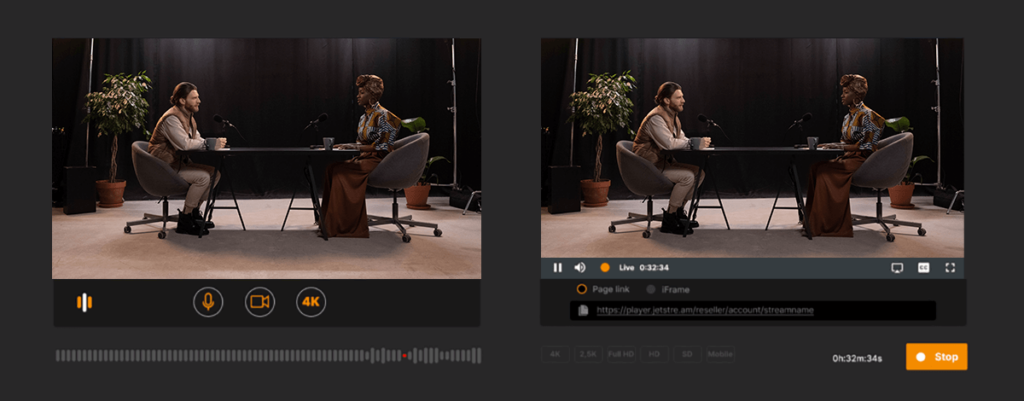Viewport: 1024px width, 401px height.
Task: Select the Mobile quality option
Action: click(x=719, y=354)
